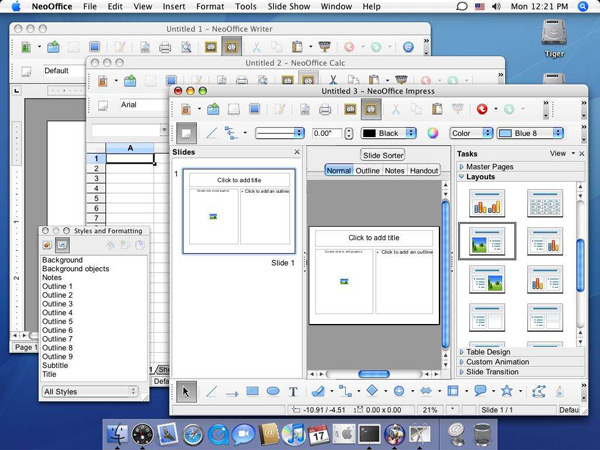Expand the Custom Animation section
The image size is (600, 450).
(497, 362)
